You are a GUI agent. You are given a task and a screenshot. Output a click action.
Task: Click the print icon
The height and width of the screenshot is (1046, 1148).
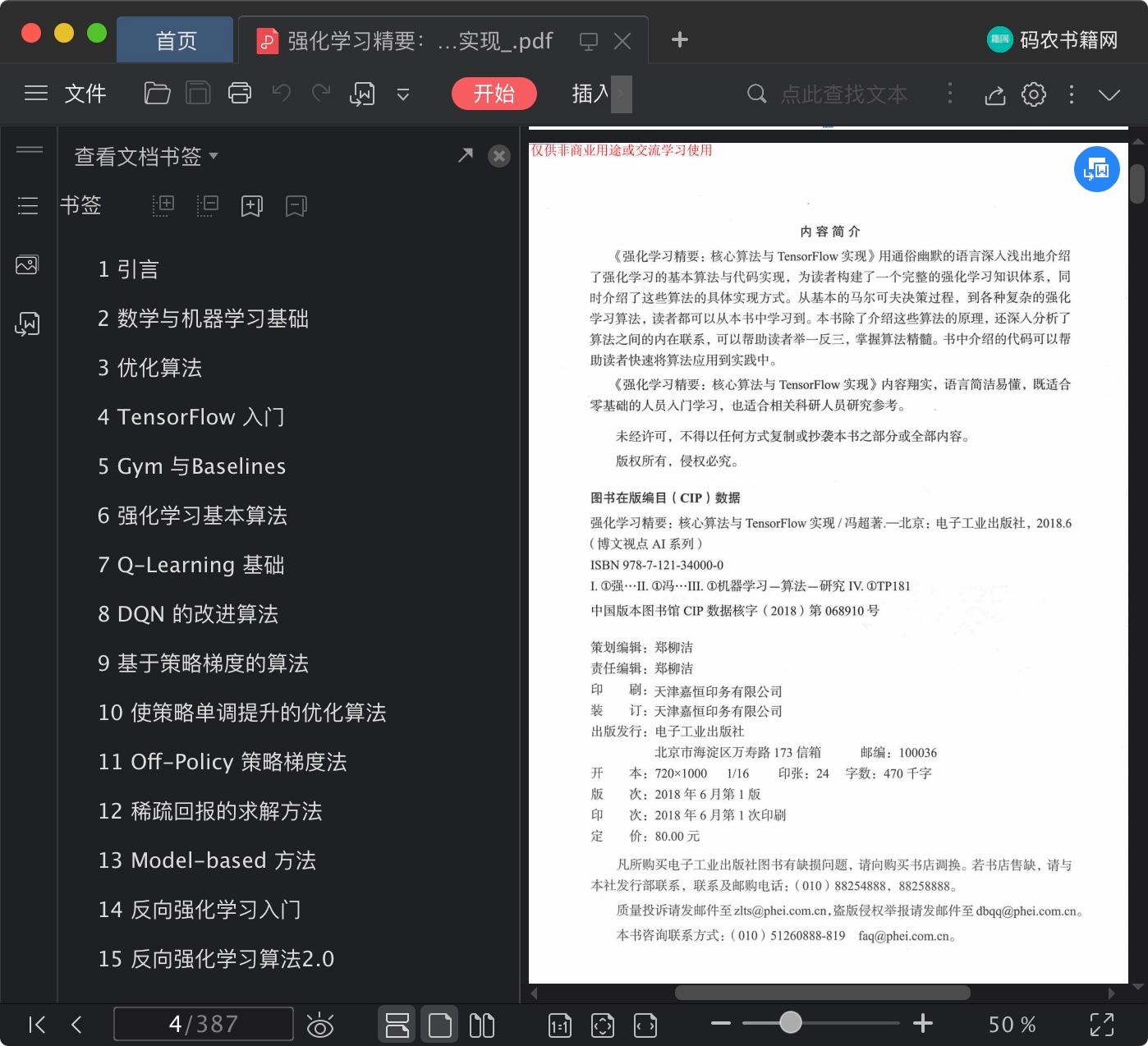pos(240,94)
